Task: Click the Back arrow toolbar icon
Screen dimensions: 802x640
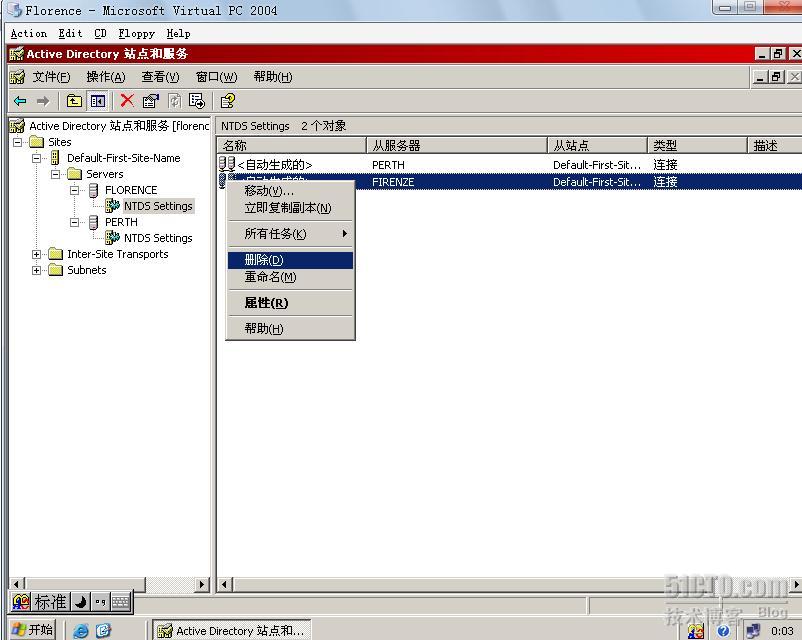Action: tap(20, 101)
